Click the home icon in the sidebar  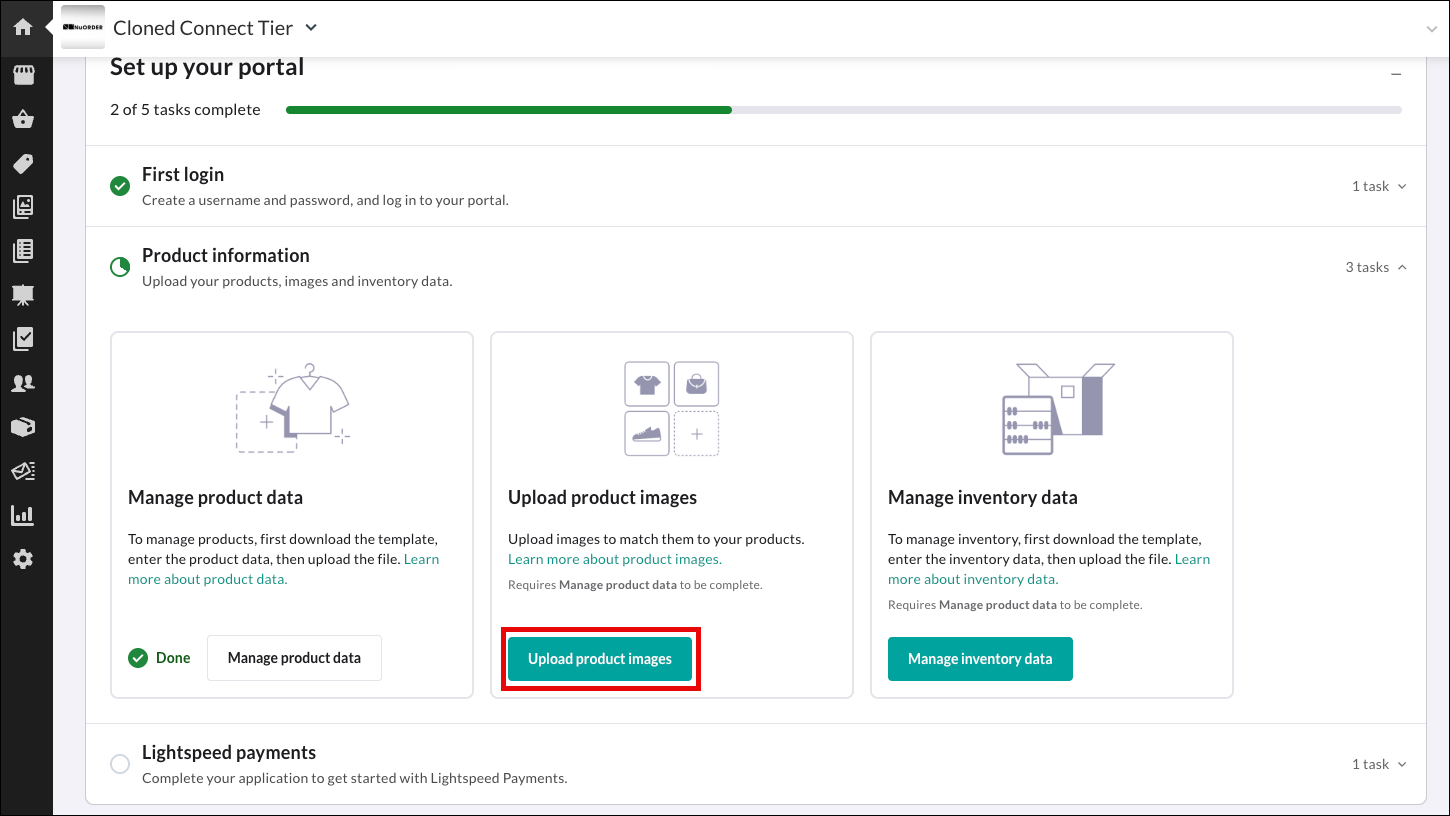[23, 27]
